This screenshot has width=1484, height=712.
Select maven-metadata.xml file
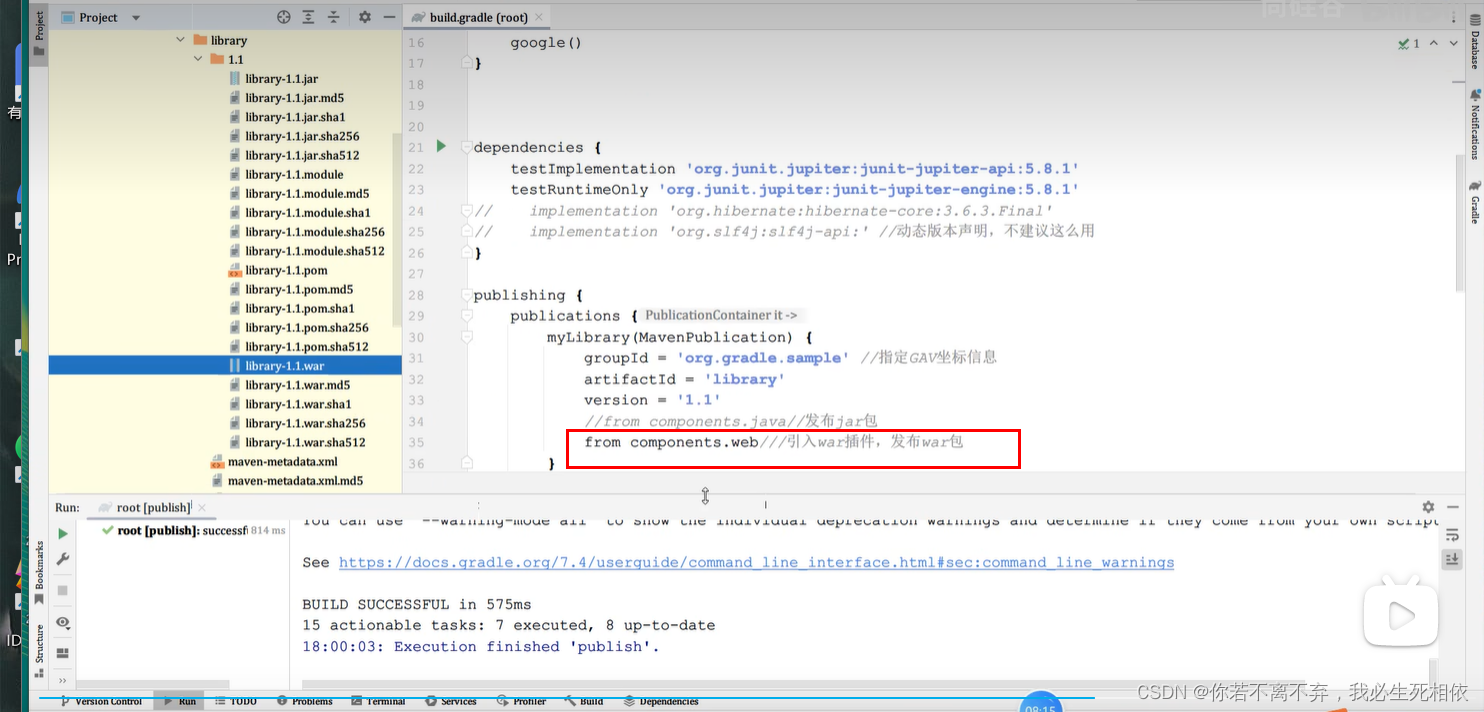point(282,462)
